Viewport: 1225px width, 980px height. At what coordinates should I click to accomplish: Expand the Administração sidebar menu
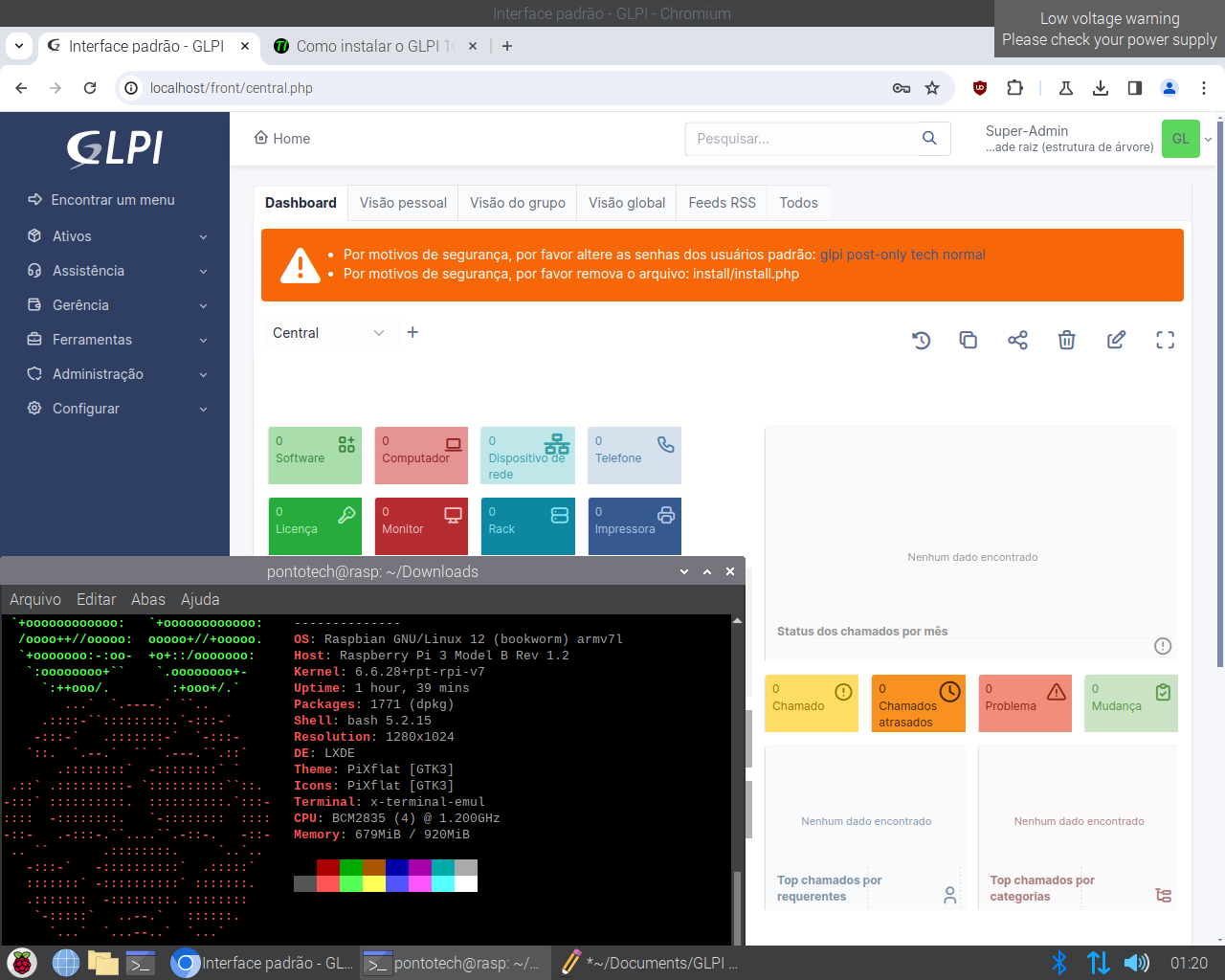pyautogui.click(x=117, y=374)
